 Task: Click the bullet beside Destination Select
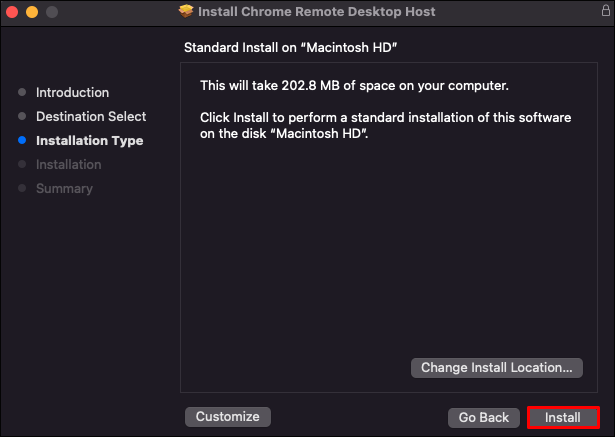click(22, 117)
